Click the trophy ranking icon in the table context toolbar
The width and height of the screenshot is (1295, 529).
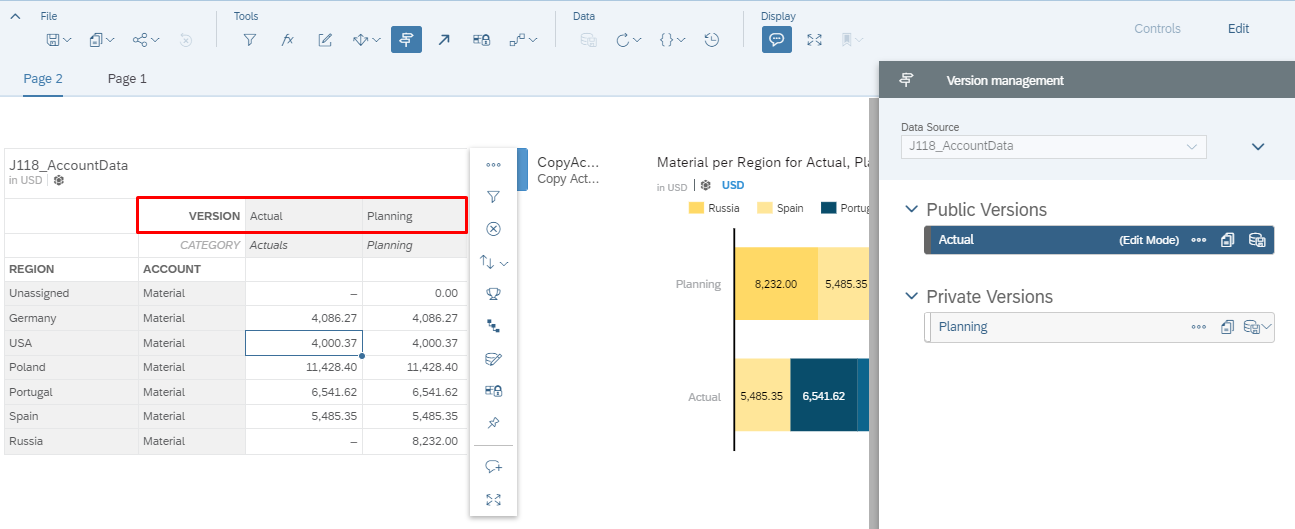pos(493,294)
